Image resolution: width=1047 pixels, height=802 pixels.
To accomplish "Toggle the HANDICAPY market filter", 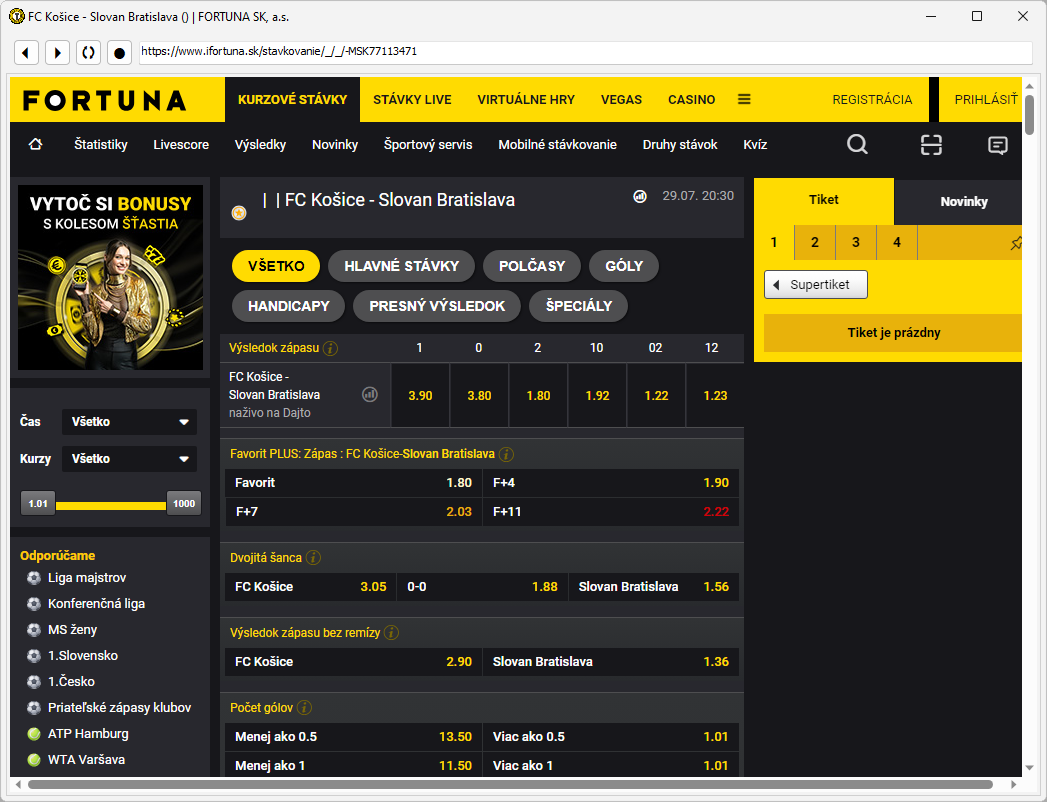I will [x=289, y=306].
